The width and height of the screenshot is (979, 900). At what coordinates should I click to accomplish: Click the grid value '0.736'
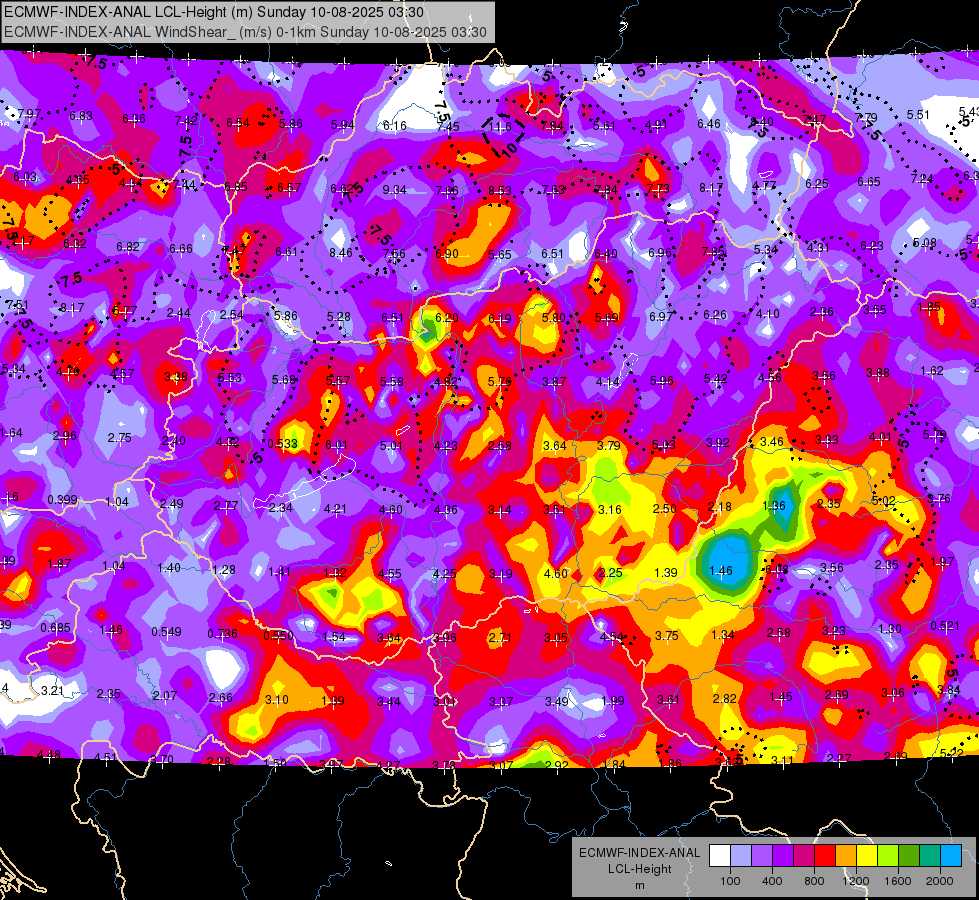pyautogui.click(x=222, y=633)
